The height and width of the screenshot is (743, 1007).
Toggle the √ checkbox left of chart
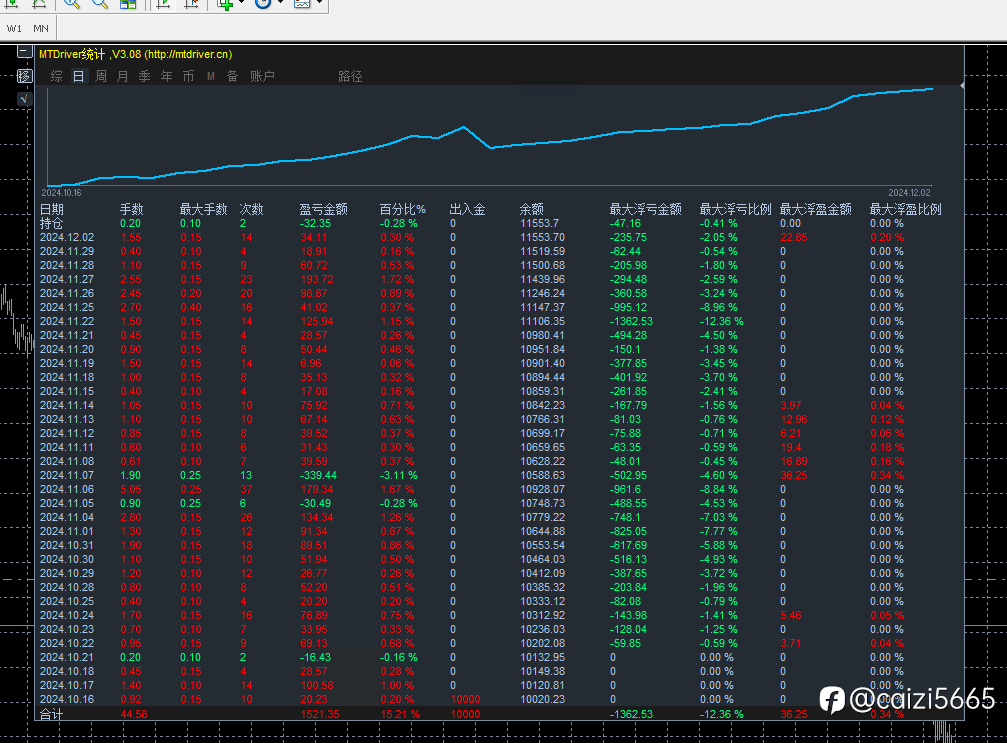pos(25,98)
